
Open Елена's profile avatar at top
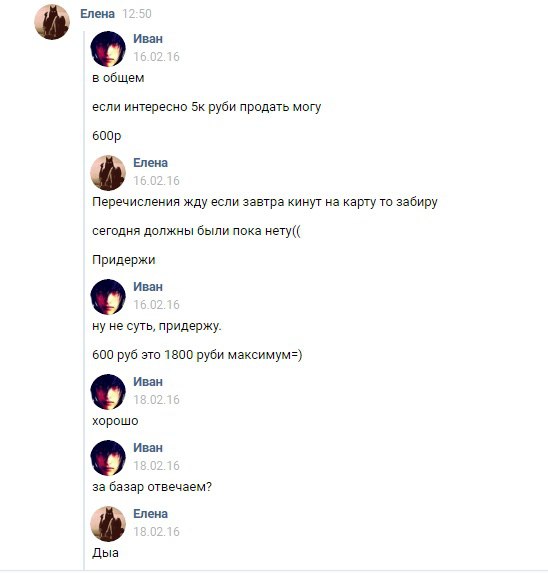tap(52, 22)
